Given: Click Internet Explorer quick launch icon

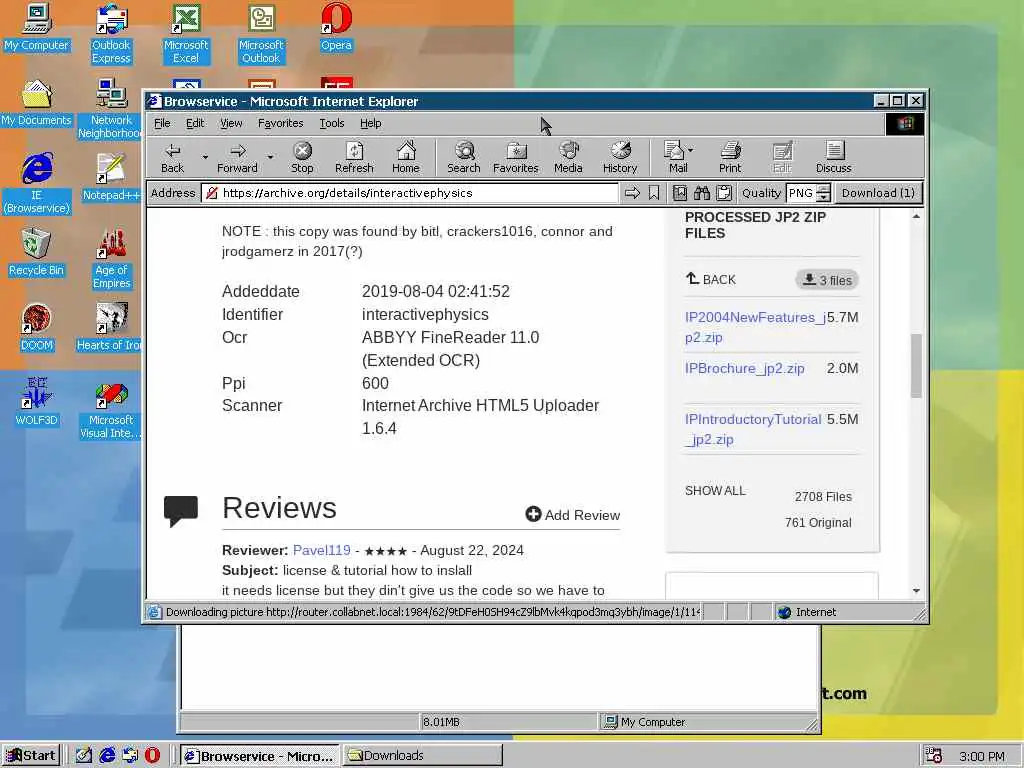Looking at the screenshot, I should point(106,756).
